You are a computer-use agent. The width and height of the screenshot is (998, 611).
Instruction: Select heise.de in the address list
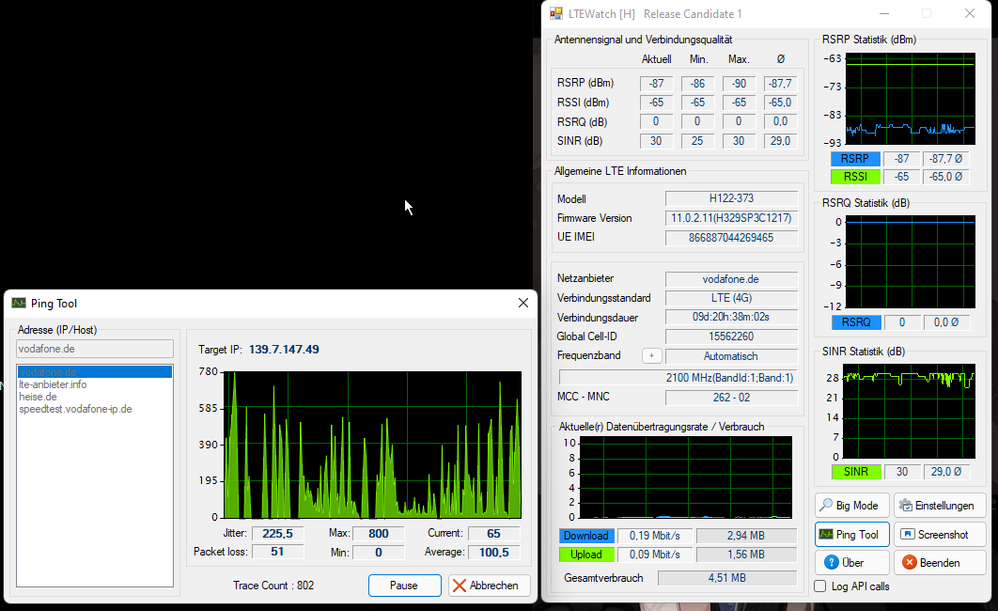[38, 397]
